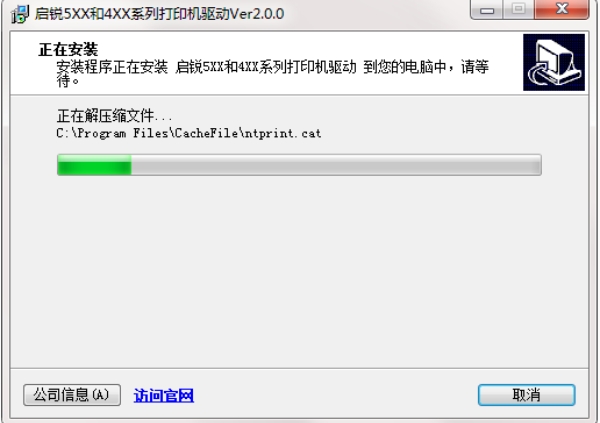Click the ntprint.cat file path text

pyautogui.click(x=189, y=133)
